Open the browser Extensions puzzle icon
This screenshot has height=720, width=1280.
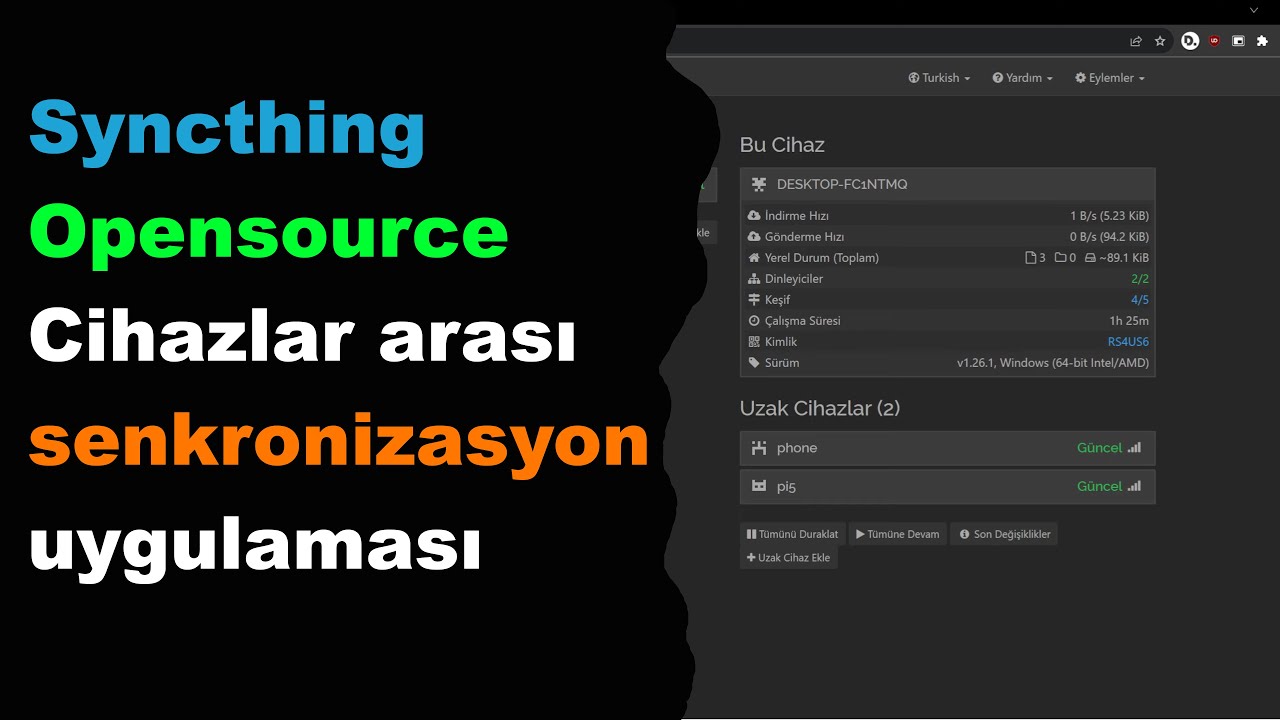point(1263,41)
